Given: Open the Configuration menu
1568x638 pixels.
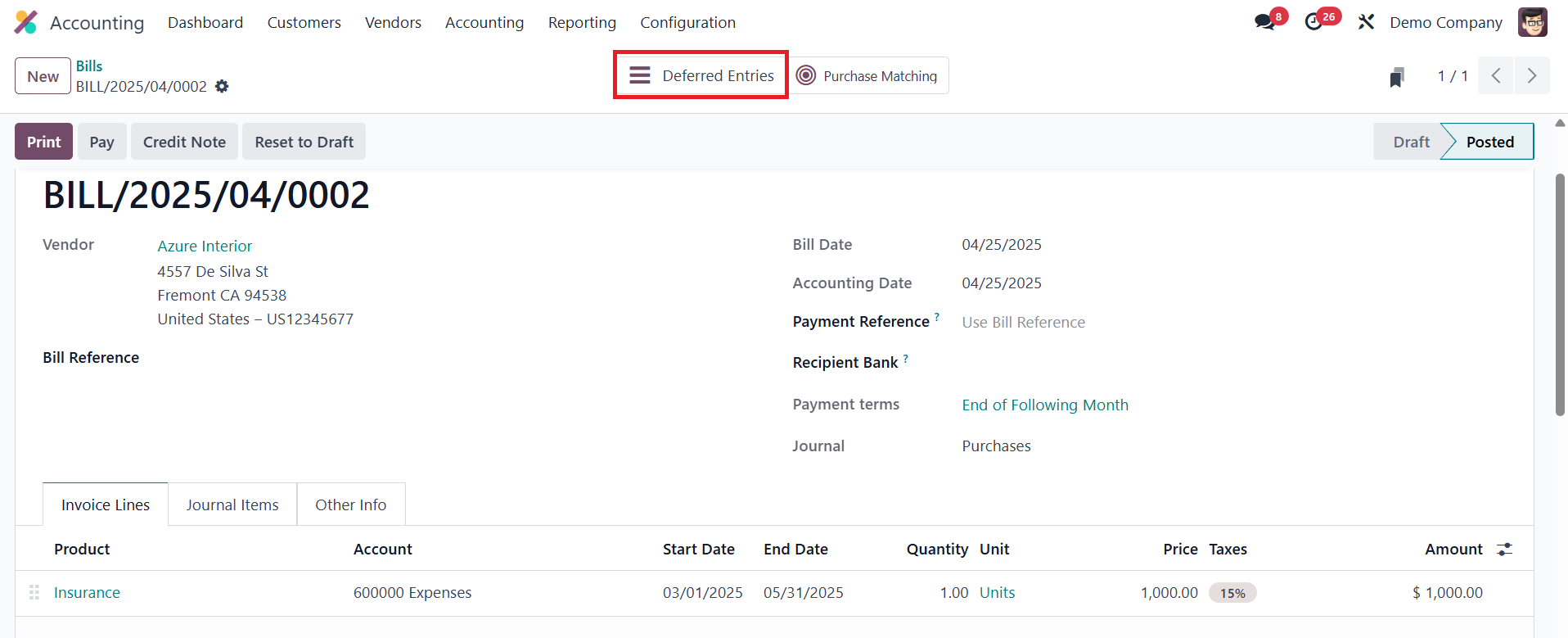Looking at the screenshot, I should pos(687,22).
